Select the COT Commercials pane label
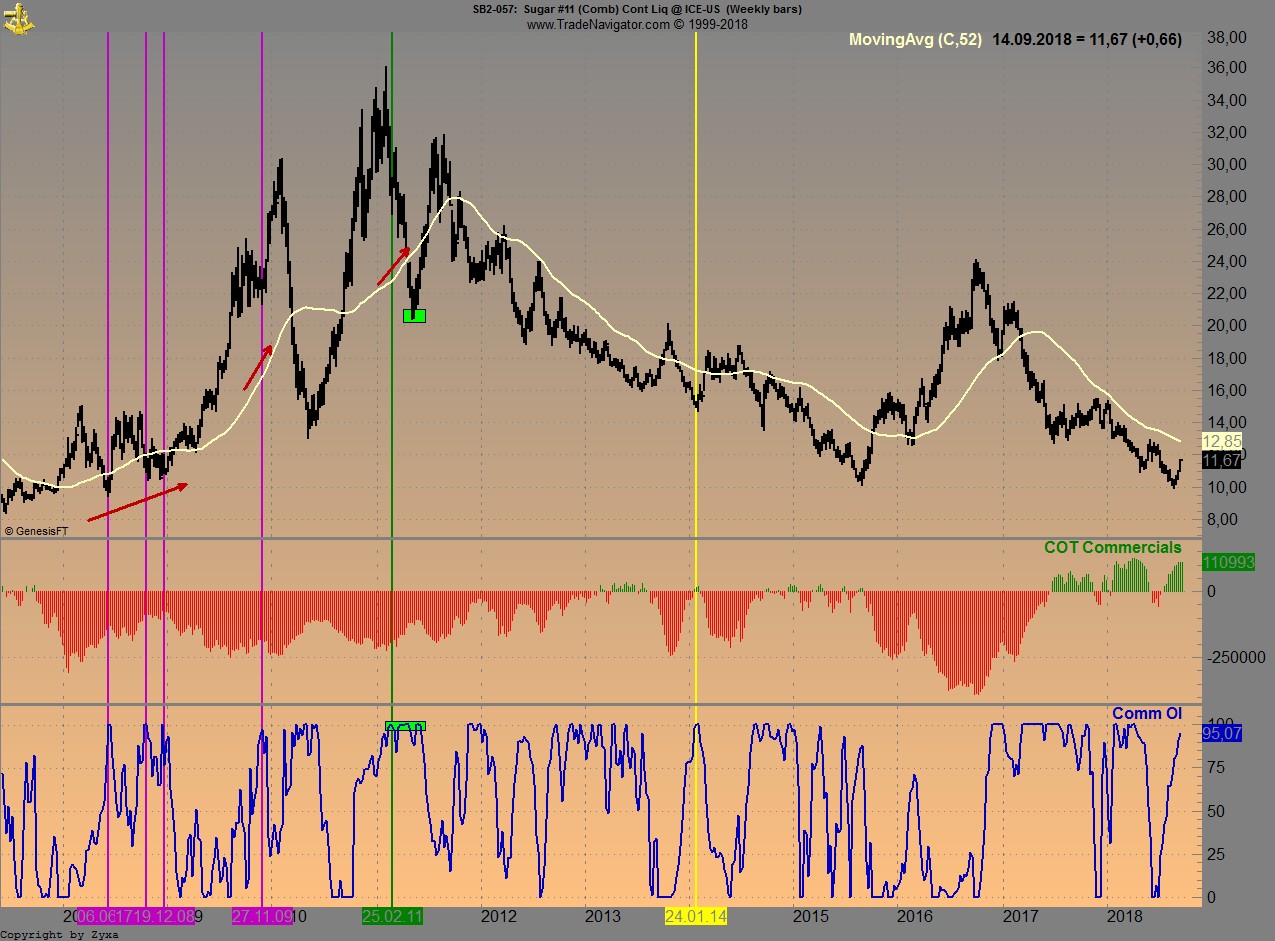1275x941 pixels. click(x=1112, y=548)
